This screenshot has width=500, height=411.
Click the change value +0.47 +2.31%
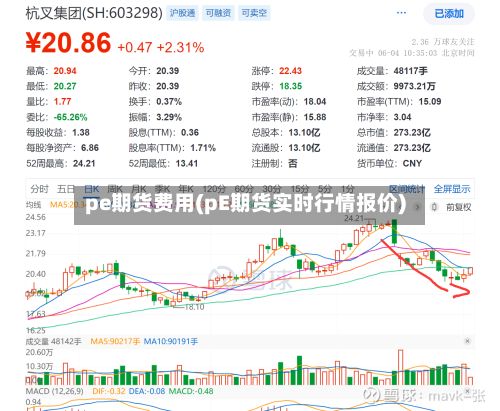(x=161, y=47)
